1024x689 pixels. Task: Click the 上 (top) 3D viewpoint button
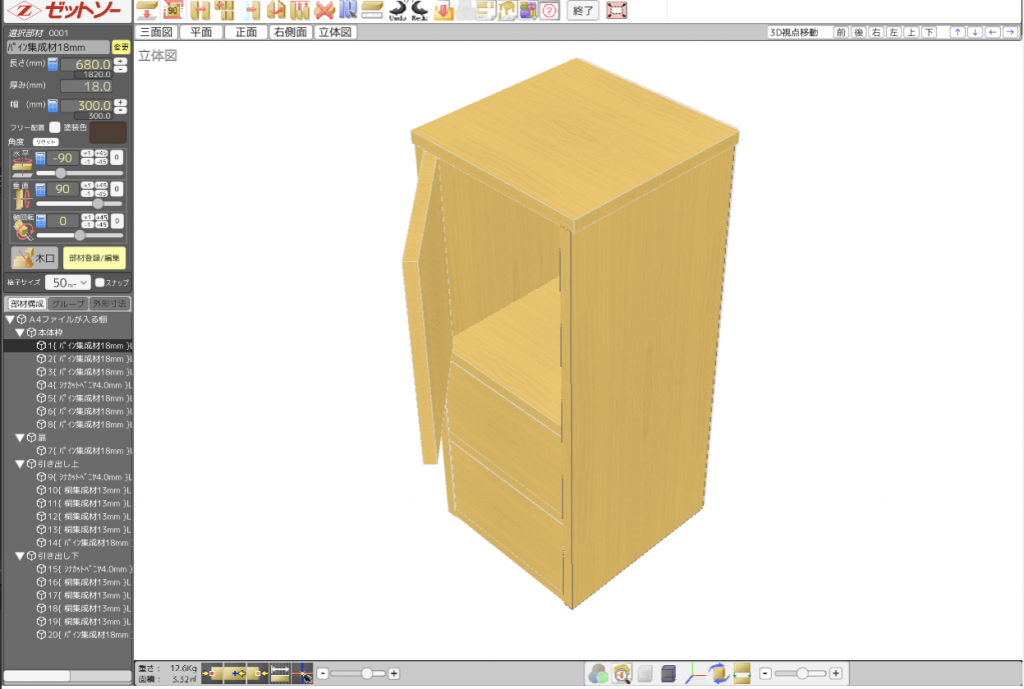[x=912, y=32]
